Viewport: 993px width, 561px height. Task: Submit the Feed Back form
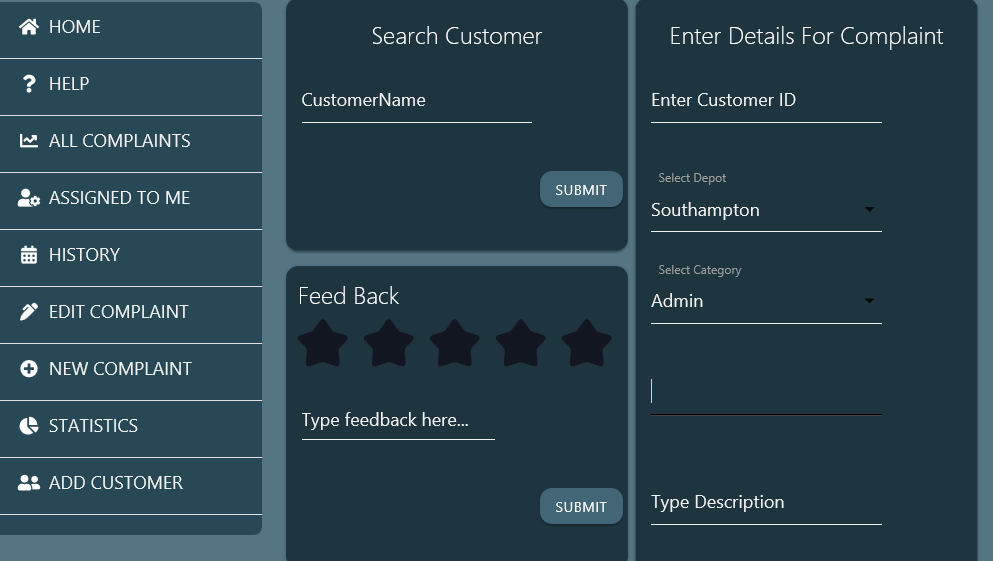(581, 507)
